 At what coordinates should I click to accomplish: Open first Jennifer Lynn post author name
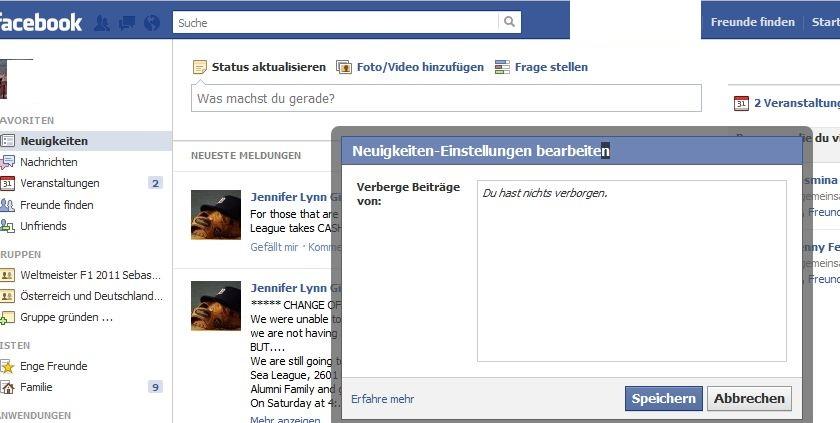click(x=296, y=197)
